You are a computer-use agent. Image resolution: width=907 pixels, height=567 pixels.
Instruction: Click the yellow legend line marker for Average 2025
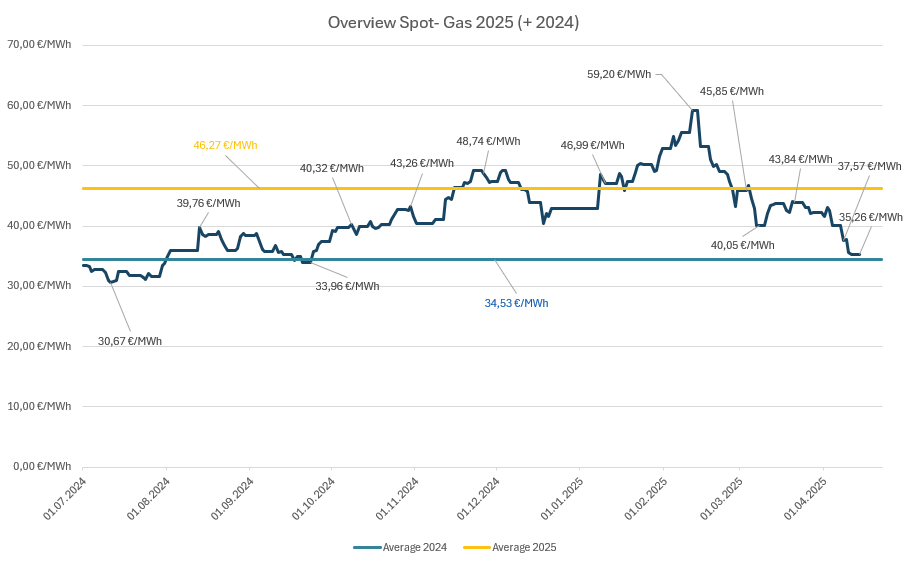476,547
